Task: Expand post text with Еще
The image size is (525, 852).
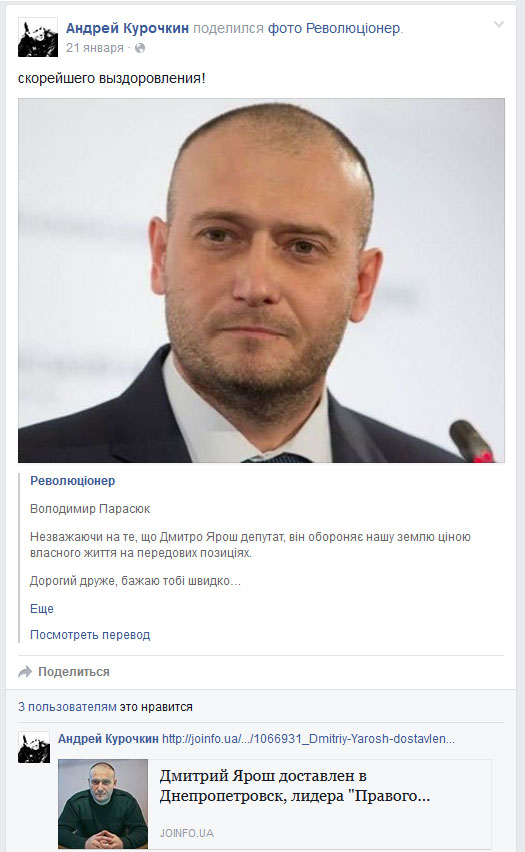Action: (42, 609)
